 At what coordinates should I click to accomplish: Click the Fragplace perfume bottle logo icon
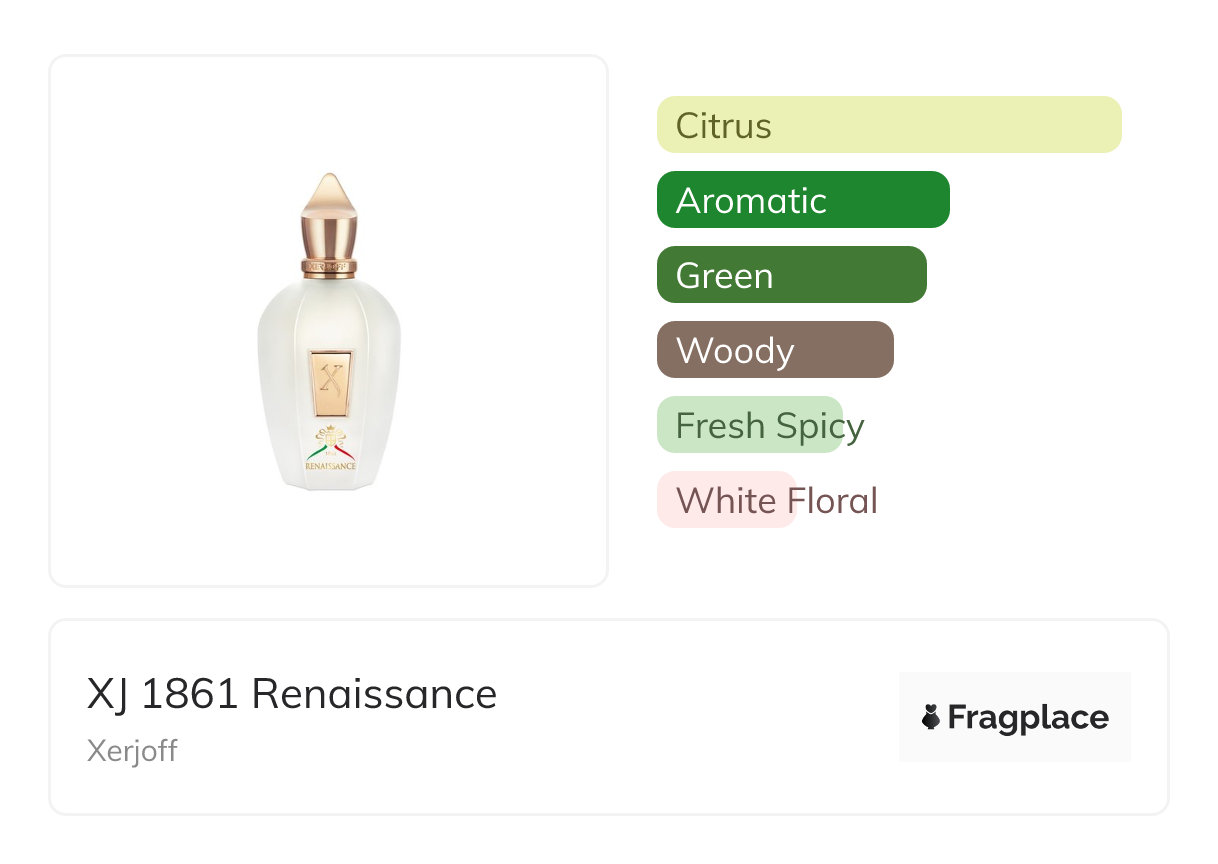pyautogui.click(x=931, y=717)
